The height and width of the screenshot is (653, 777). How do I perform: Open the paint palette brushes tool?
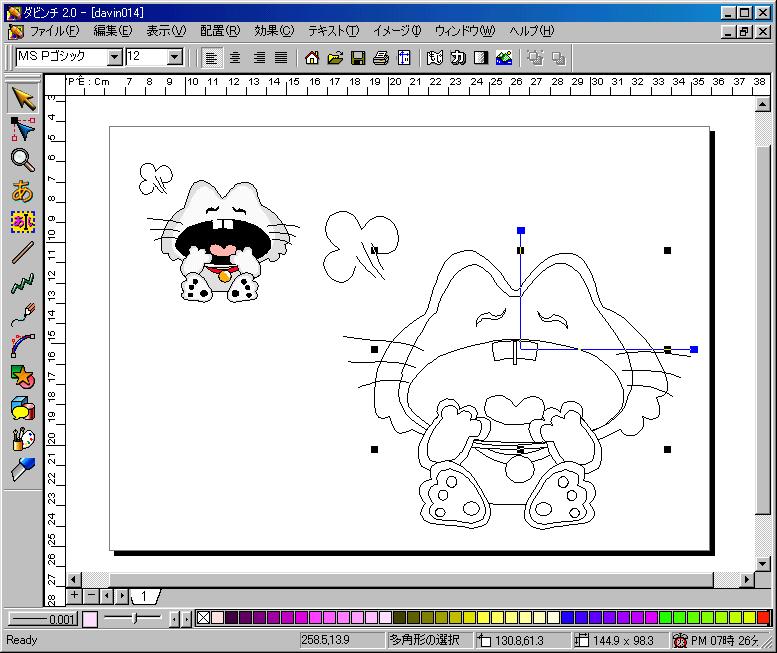point(23,438)
